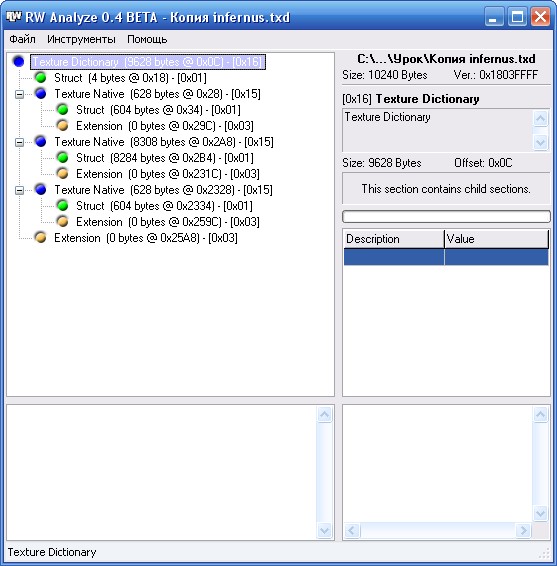This screenshot has height=566, width=557.
Task: Click the file path C:\...\Урок\Копия infernus.txd
Action: [x=446, y=58]
